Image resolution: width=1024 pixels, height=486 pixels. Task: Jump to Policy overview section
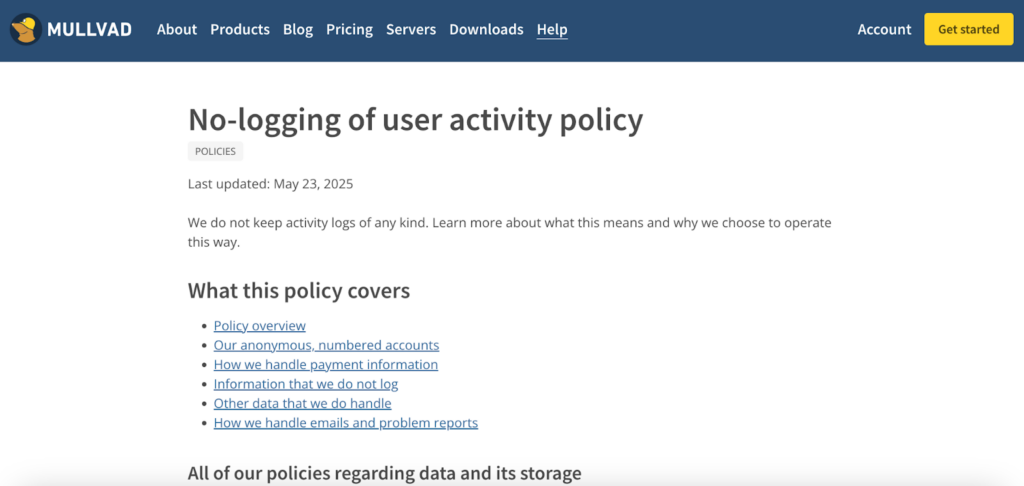coord(259,325)
